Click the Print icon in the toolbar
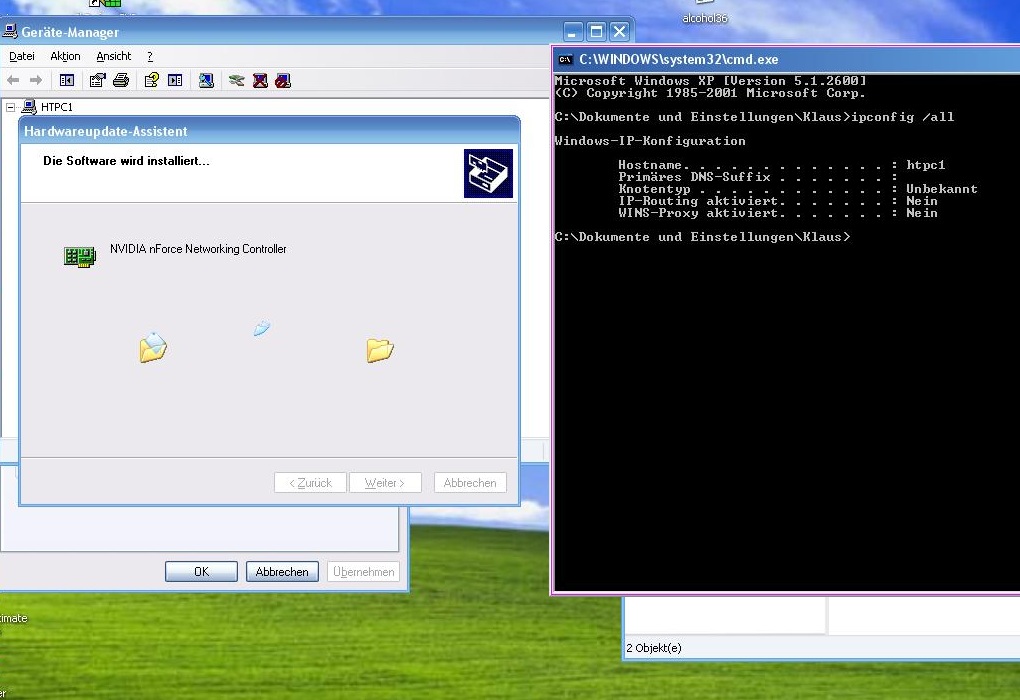Viewport: 1020px width, 700px height. tap(121, 80)
